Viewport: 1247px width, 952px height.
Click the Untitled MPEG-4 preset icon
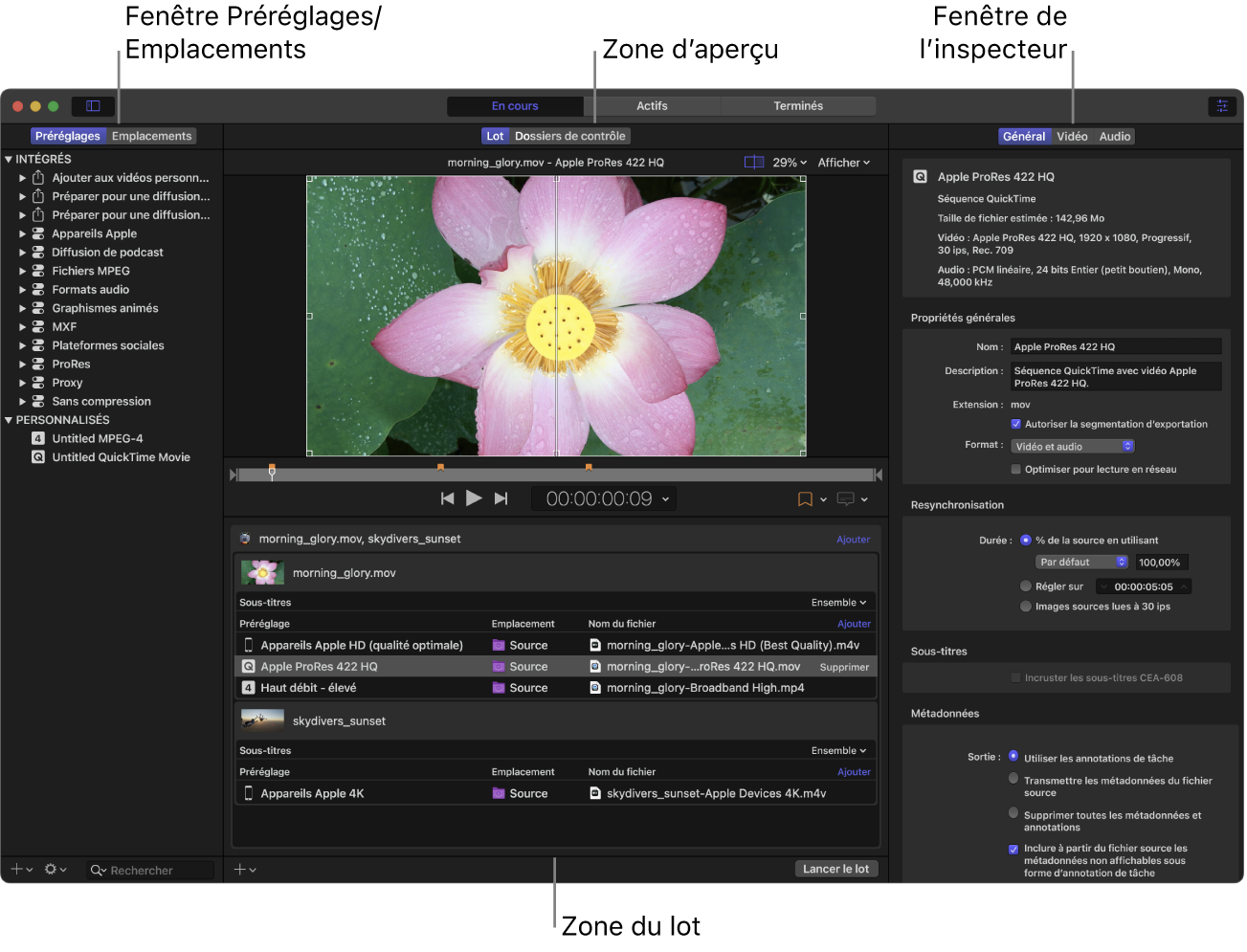coord(38,439)
